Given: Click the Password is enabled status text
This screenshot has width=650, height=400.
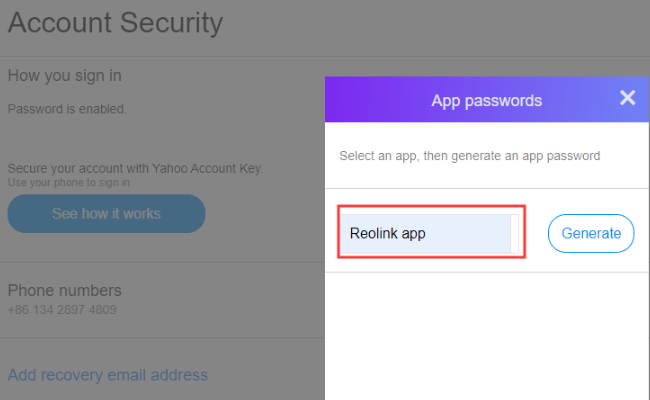Looking at the screenshot, I should [x=67, y=108].
